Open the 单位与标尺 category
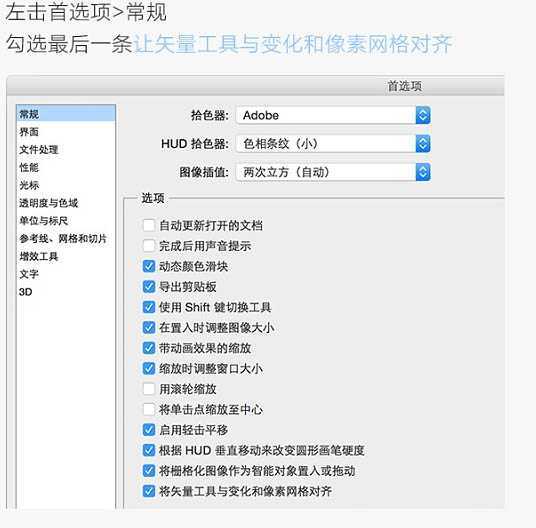This screenshot has width=536, height=528. 66,220
